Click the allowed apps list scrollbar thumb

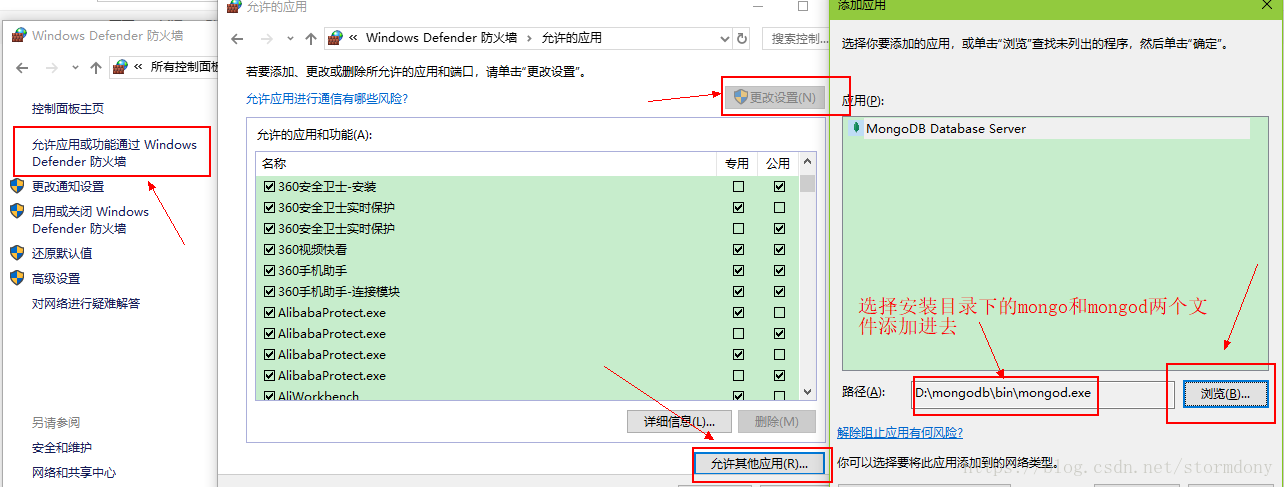807,182
